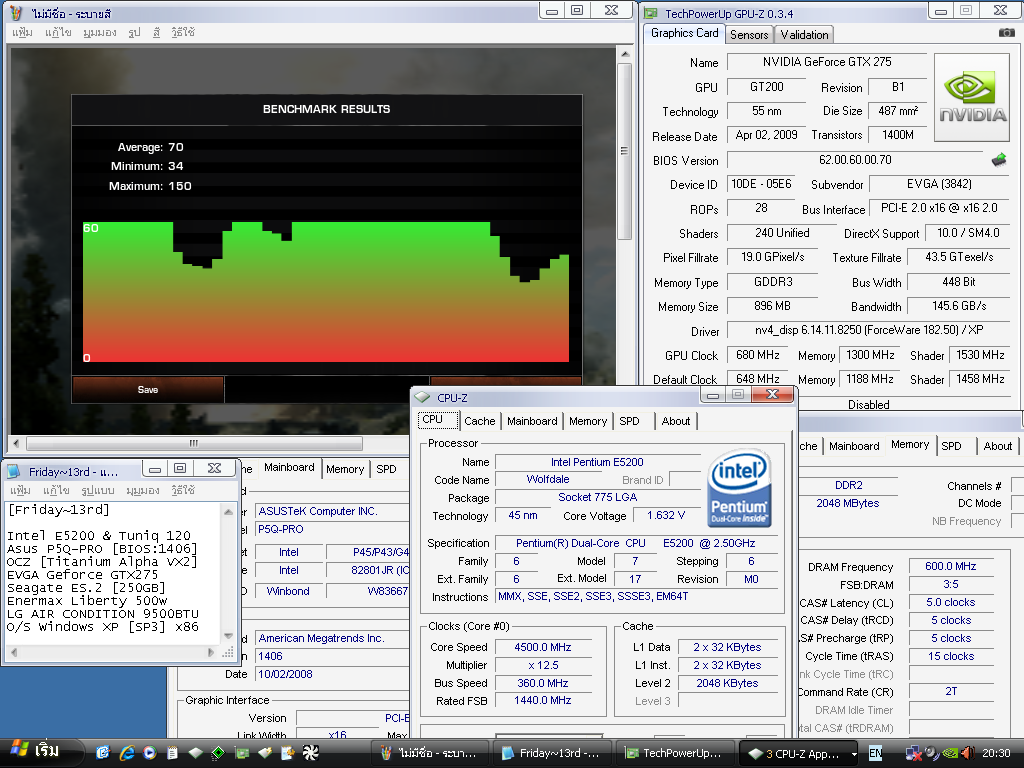Click the Intel Pentium logo in CPU-Z

tap(739, 488)
